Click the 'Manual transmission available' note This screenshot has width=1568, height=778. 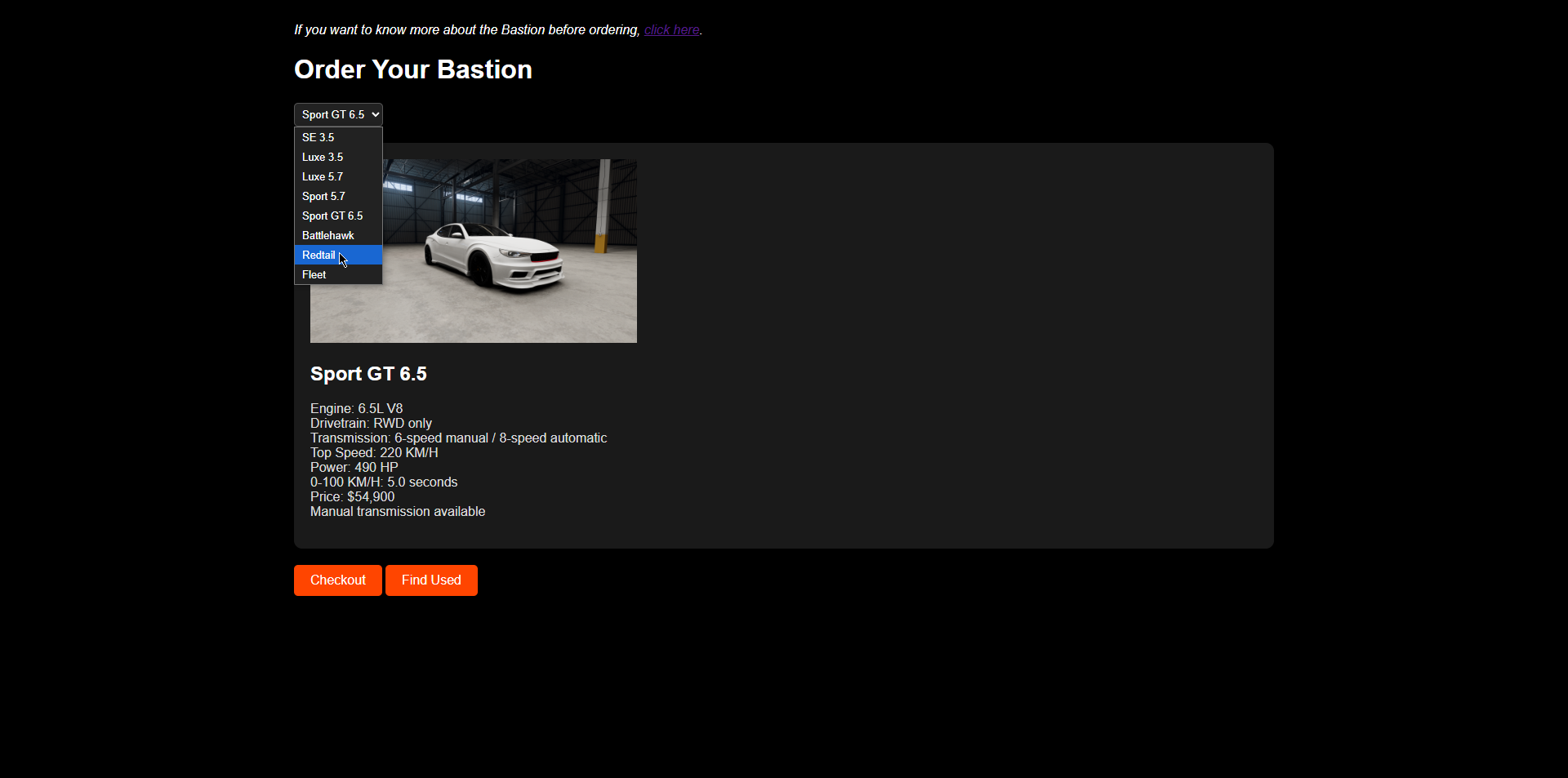[398, 512]
